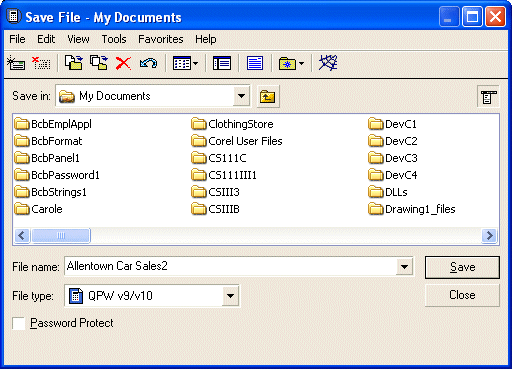Open the Favorites menu

click(161, 39)
